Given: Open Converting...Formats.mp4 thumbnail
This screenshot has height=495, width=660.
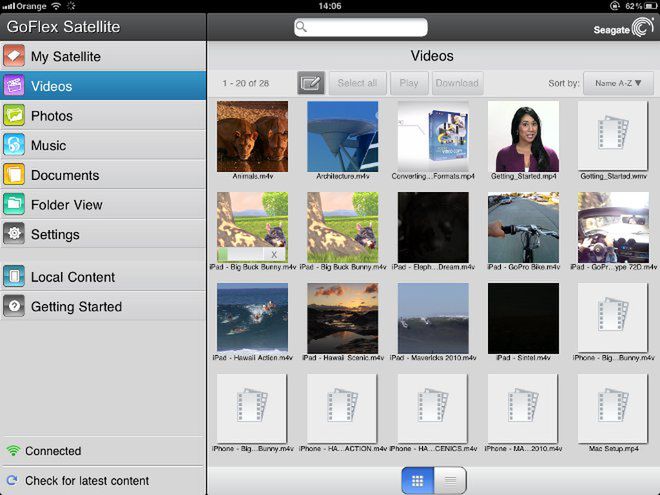Looking at the screenshot, I should pyautogui.click(x=433, y=136).
